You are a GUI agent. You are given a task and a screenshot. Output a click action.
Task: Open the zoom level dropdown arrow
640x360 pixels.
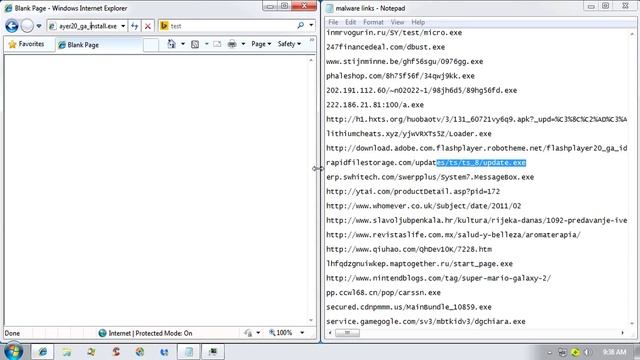click(302, 333)
